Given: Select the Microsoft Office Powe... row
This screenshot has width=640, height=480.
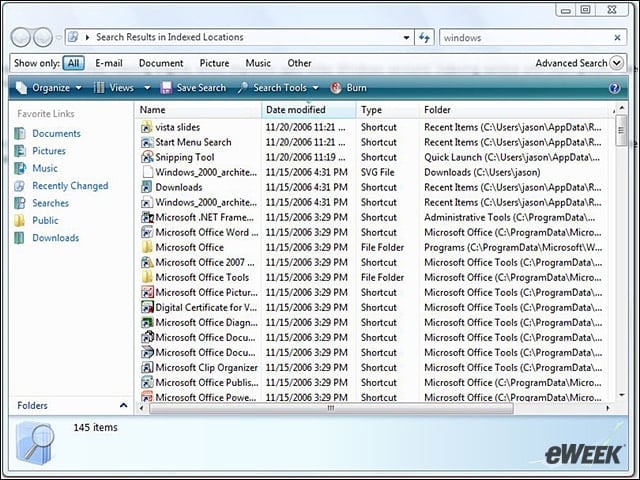Looking at the screenshot, I should 373,397.
